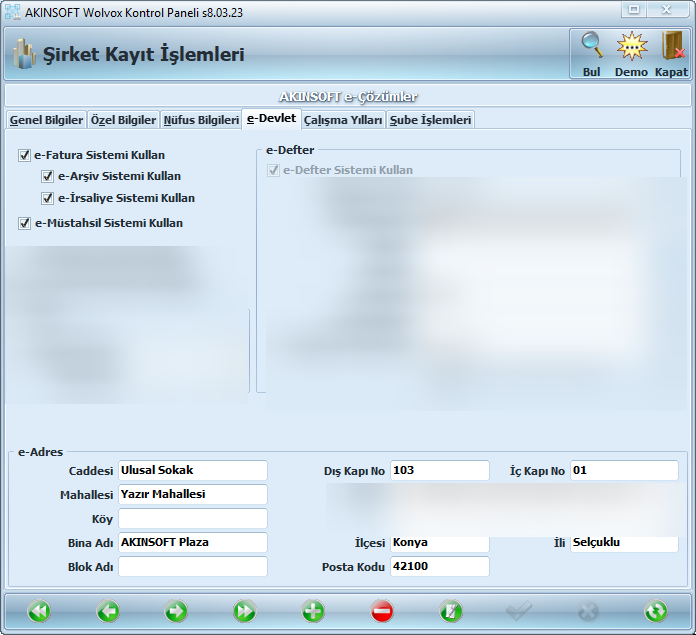The width and height of the screenshot is (696, 635).
Task: Click the e-Adres group label
Action: coord(40,452)
